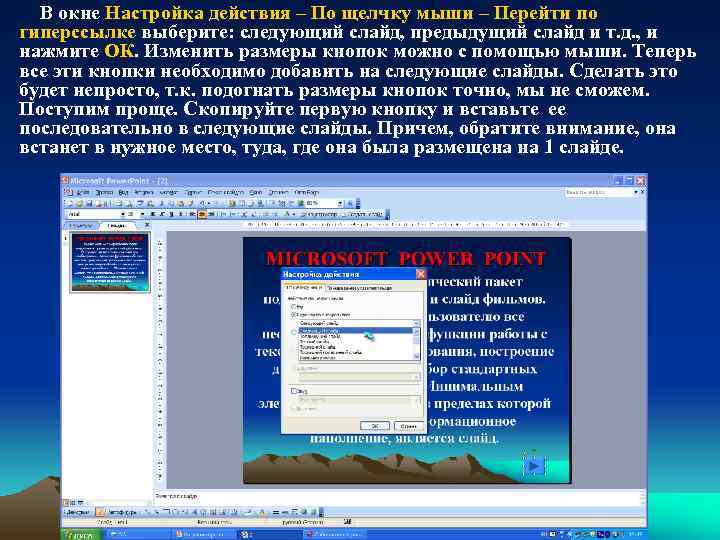The height and width of the screenshot is (540, 720).
Task: Click the system tray clock
Action: pos(636,534)
